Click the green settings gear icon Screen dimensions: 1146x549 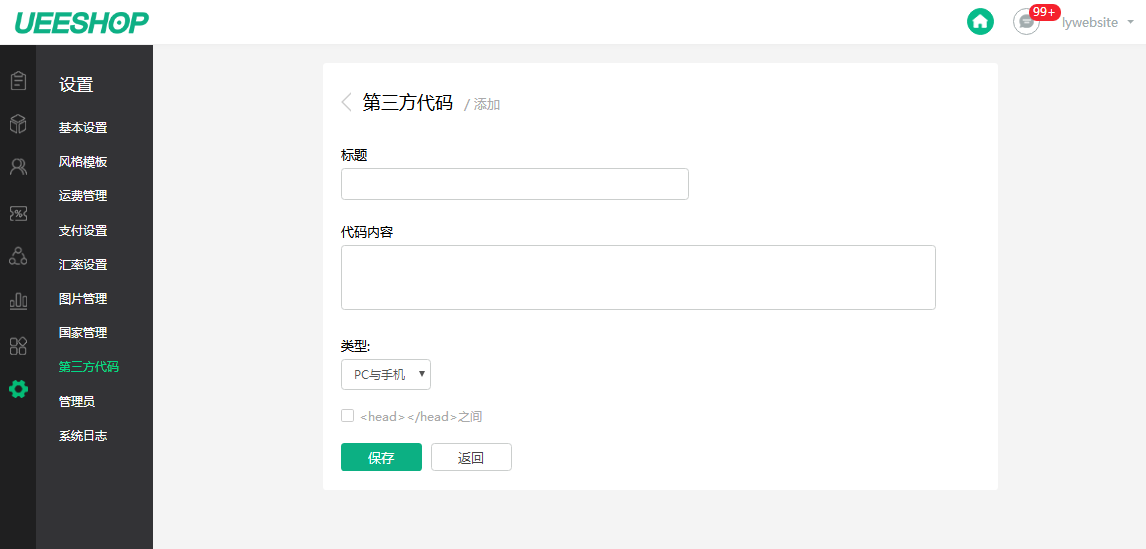[x=18, y=389]
